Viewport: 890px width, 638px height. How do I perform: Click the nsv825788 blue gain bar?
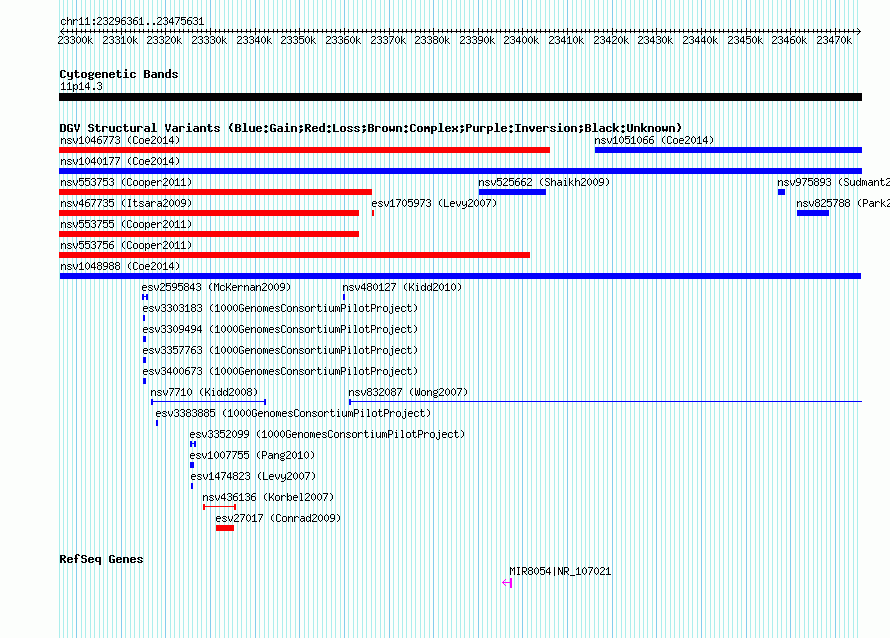coord(813,213)
